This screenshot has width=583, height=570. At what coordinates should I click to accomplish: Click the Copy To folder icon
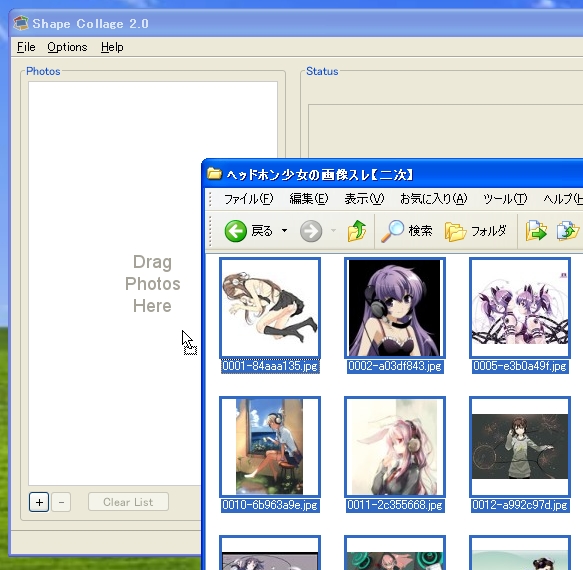click(x=568, y=231)
